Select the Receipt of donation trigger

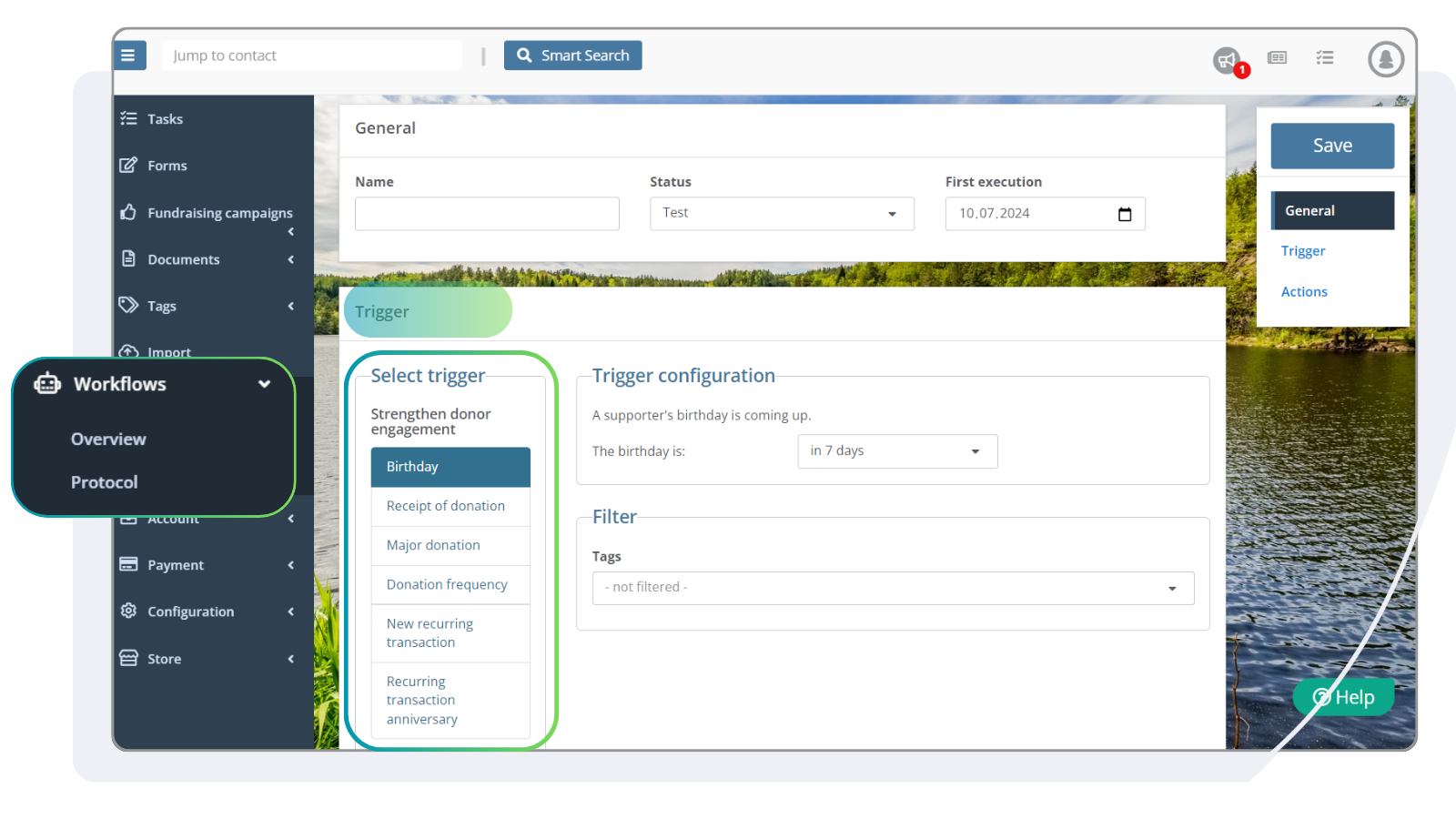[446, 505]
